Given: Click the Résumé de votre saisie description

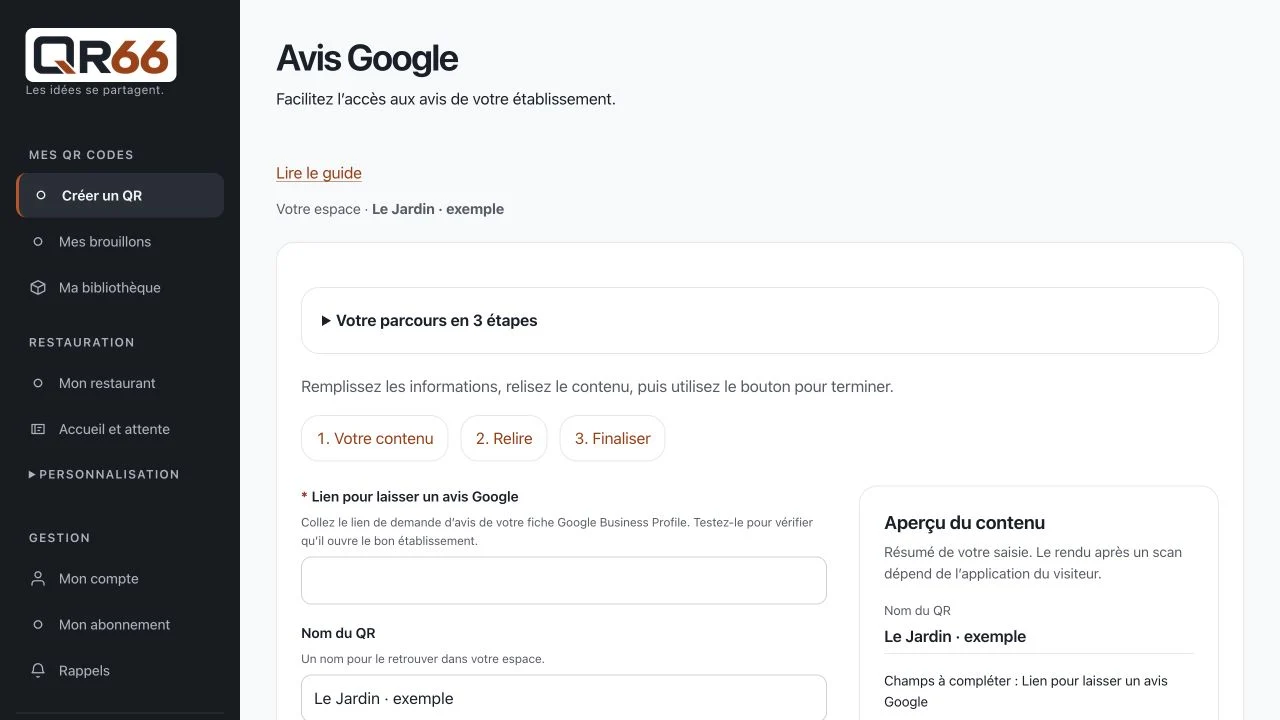Looking at the screenshot, I should (x=1033, y=563).
